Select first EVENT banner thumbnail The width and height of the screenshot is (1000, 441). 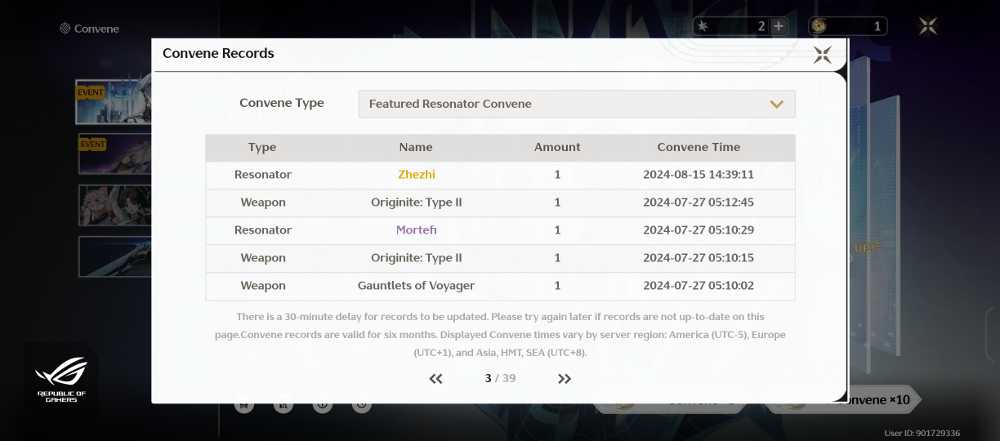point(114,101)
